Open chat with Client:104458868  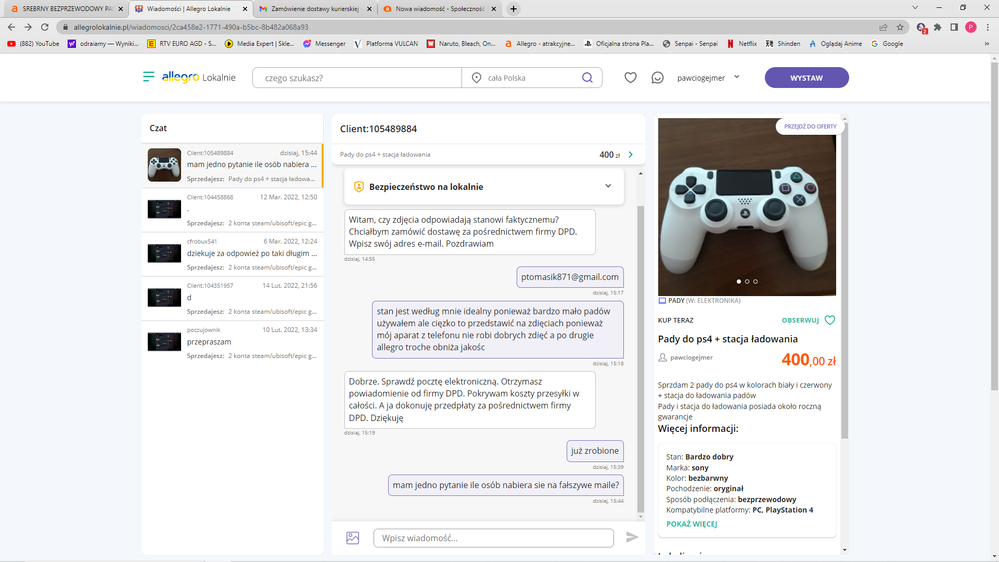(x=233, y=210)
